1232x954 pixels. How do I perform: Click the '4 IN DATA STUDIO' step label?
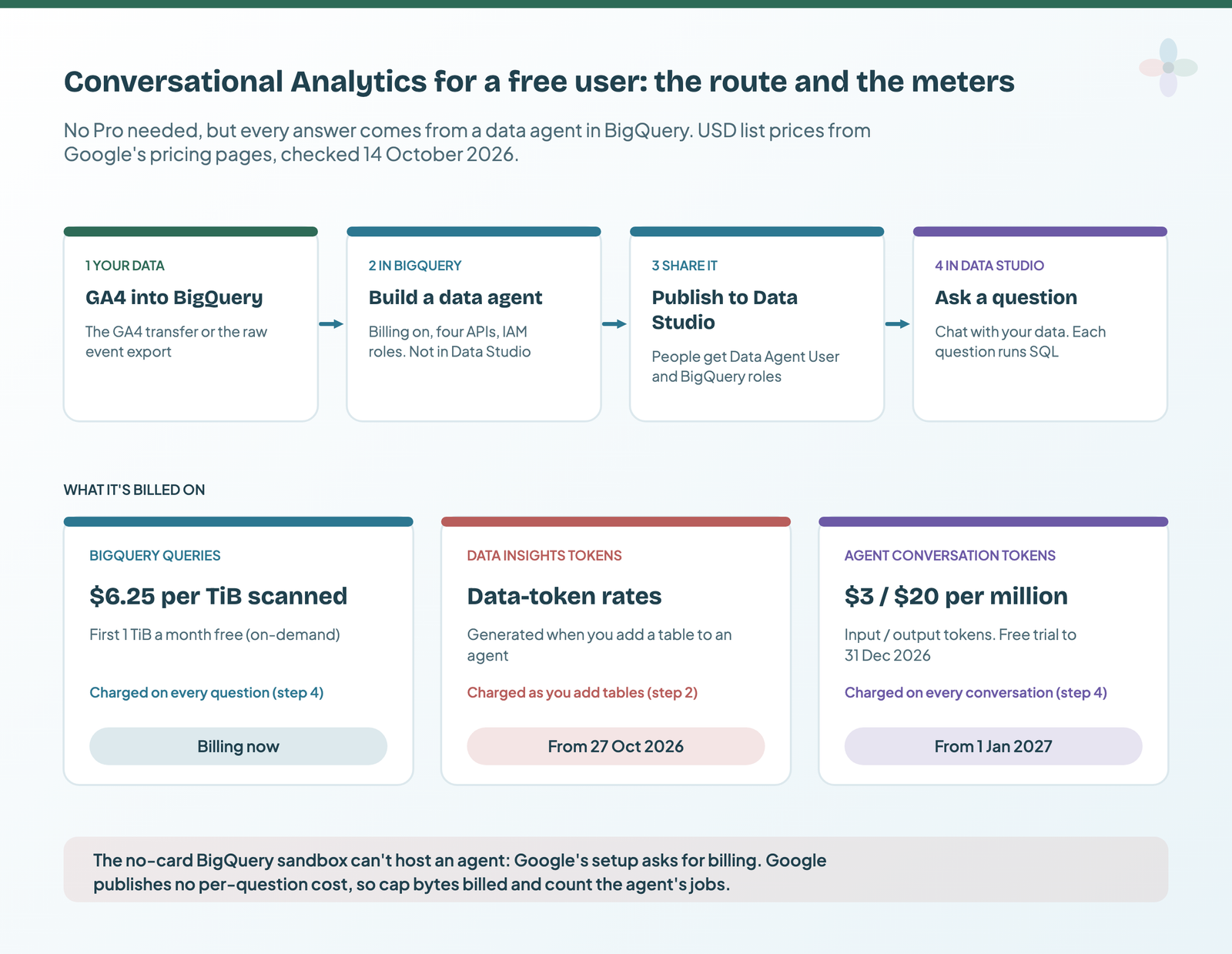pyautogui.click(x=989, y=266)
